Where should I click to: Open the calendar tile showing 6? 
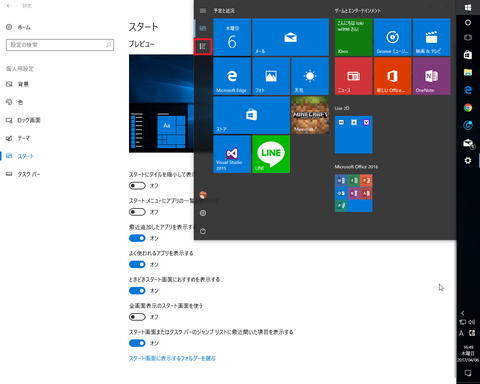click(232, 37)
